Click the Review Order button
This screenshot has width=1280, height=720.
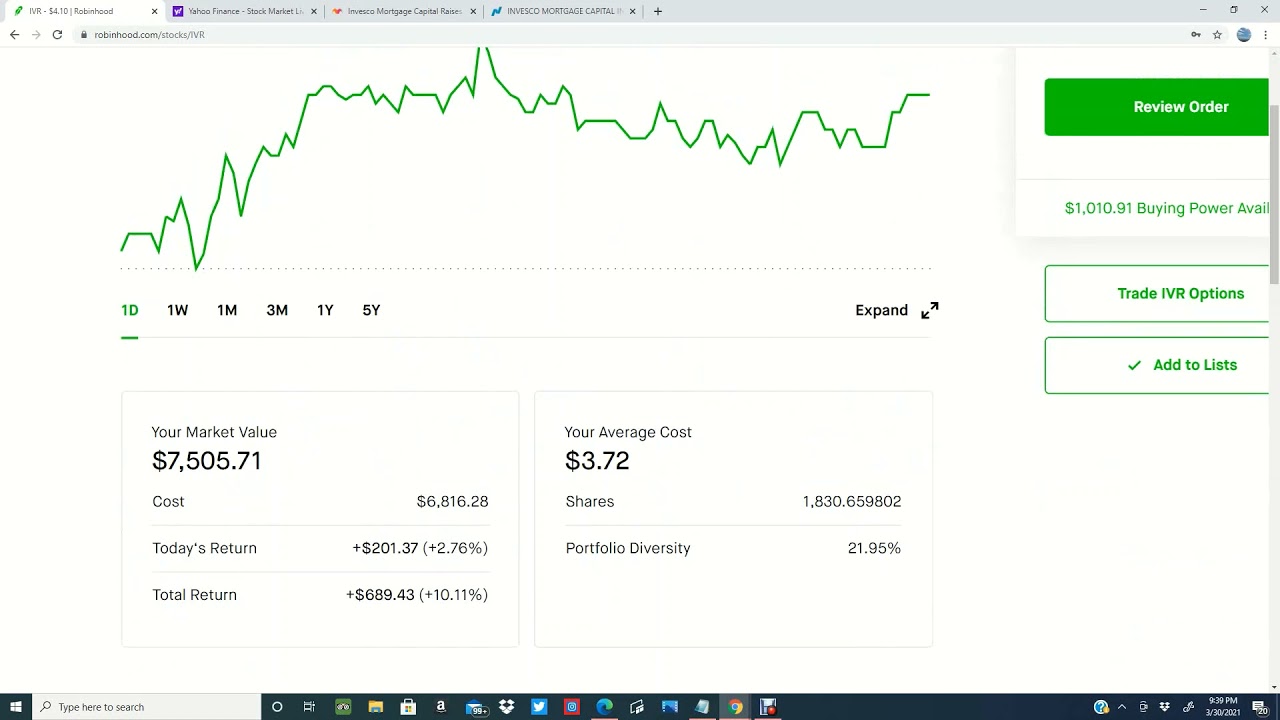tap(1157, 107)
